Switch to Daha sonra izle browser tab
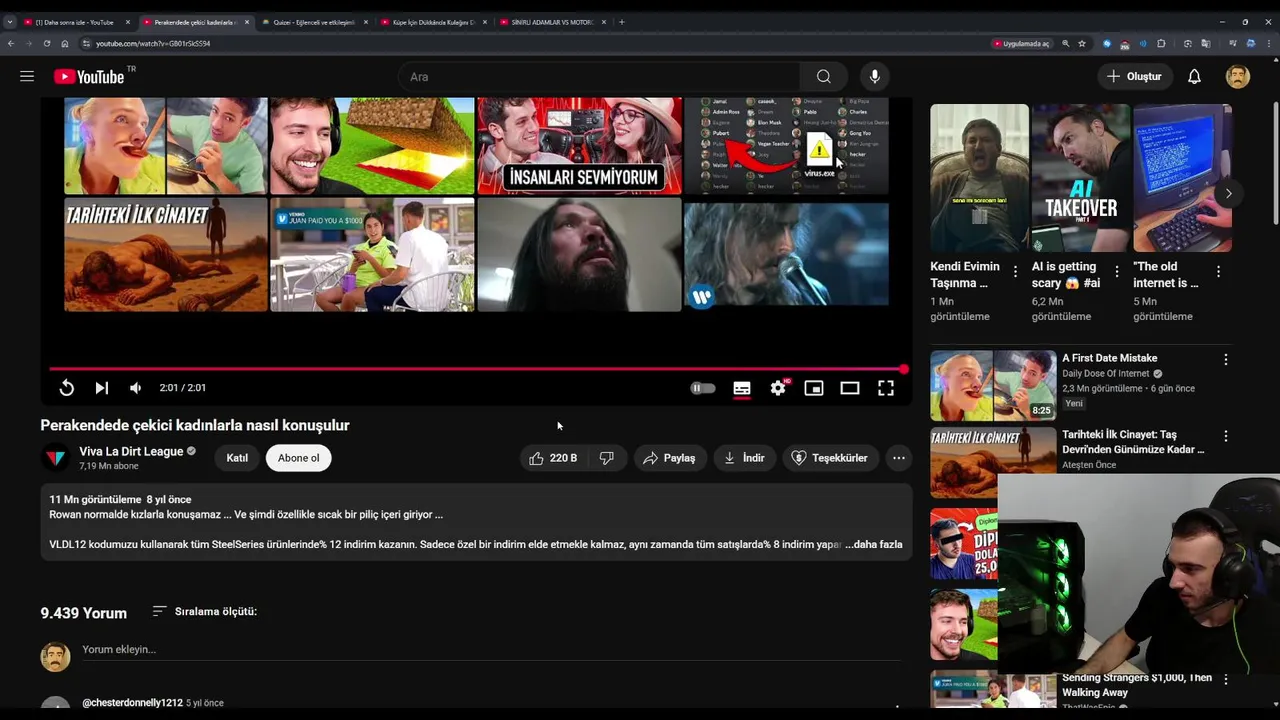This screenshot has width=1280, height=720. tap(74, 22)
